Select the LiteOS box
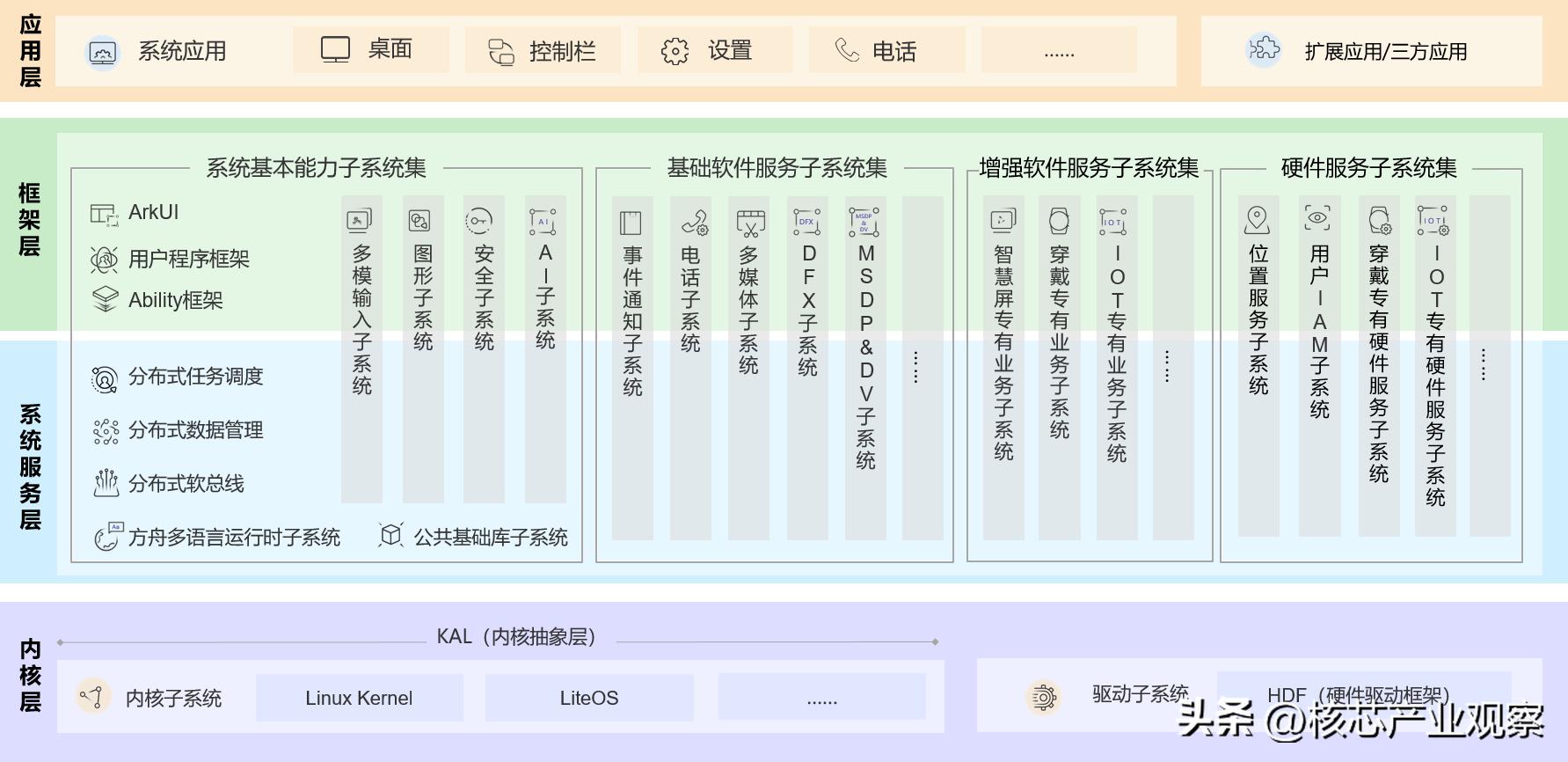The height and width of the screenshot is (762, 1568). point(589,698)
